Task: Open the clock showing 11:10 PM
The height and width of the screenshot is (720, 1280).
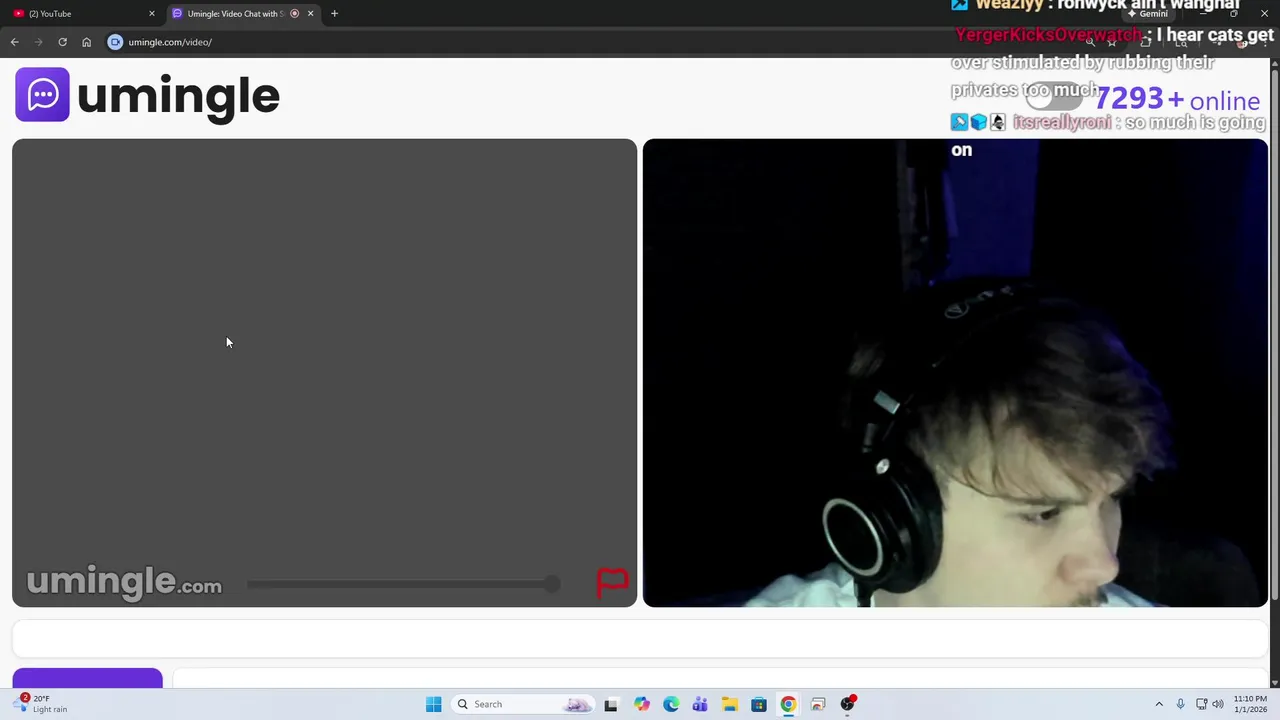Action: [1250, 704]
